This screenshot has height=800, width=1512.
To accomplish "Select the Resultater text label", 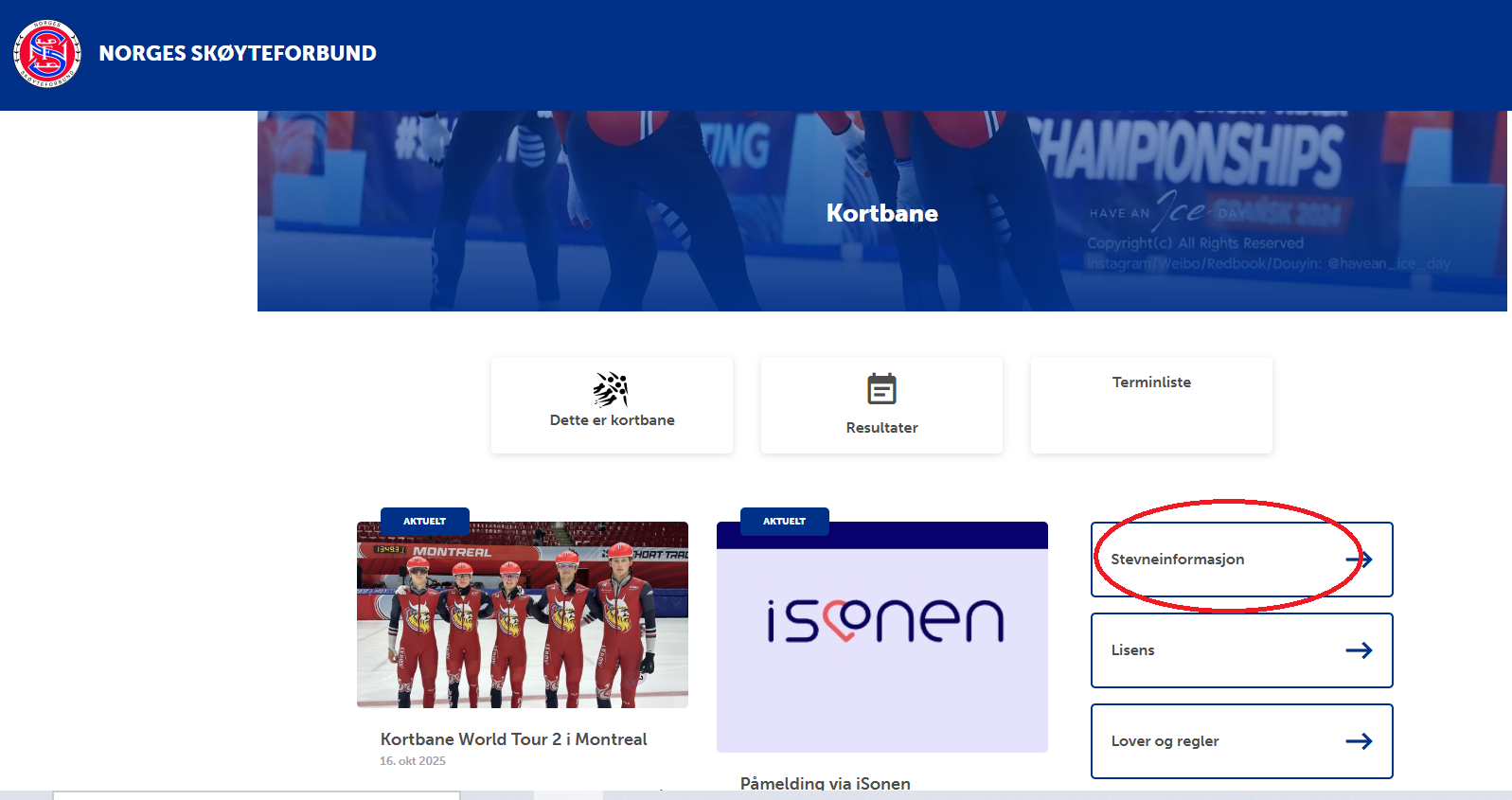I will click(x=881, y=428).
